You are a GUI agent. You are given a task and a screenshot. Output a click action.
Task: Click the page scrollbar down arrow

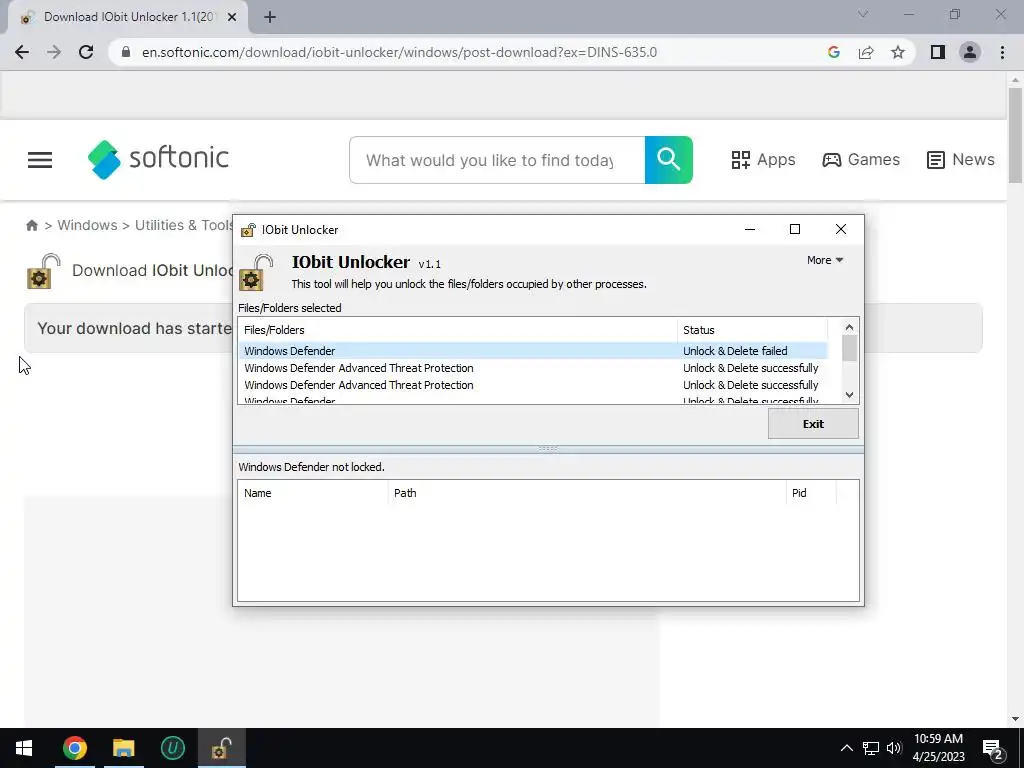pos(1015,720)
